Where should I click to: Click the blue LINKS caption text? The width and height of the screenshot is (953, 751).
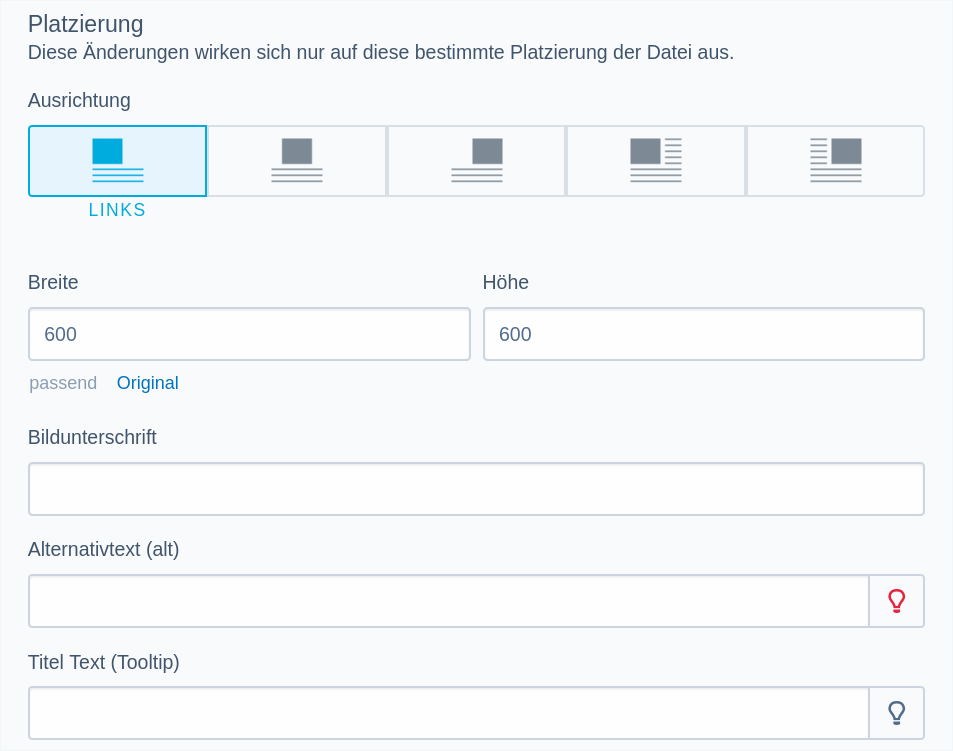[x=117, y=210]
